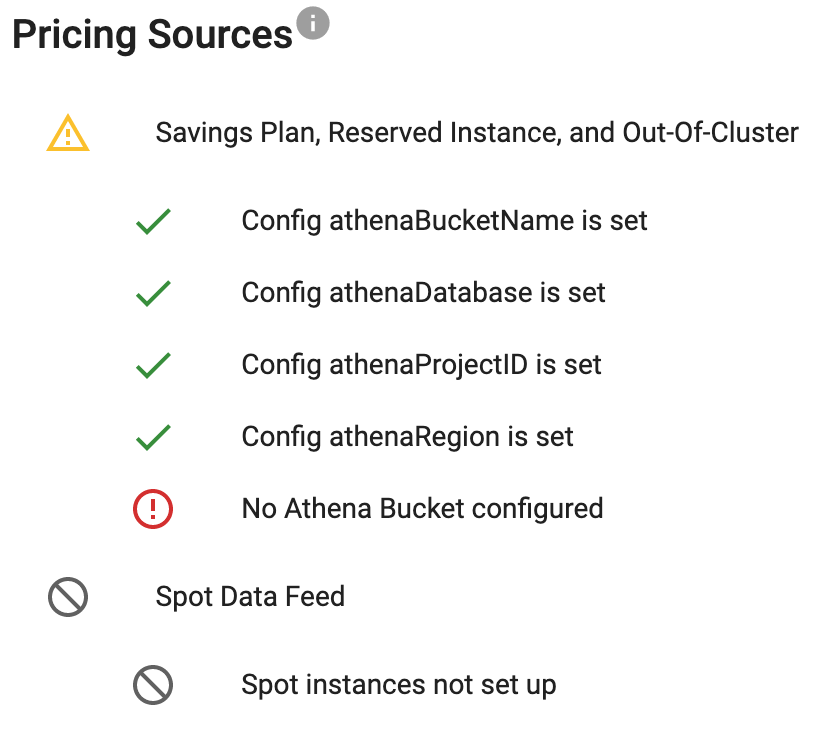Click 'Config athenaRegion is set' text
The height and width of the screenshot is (742, 824).
407,437
